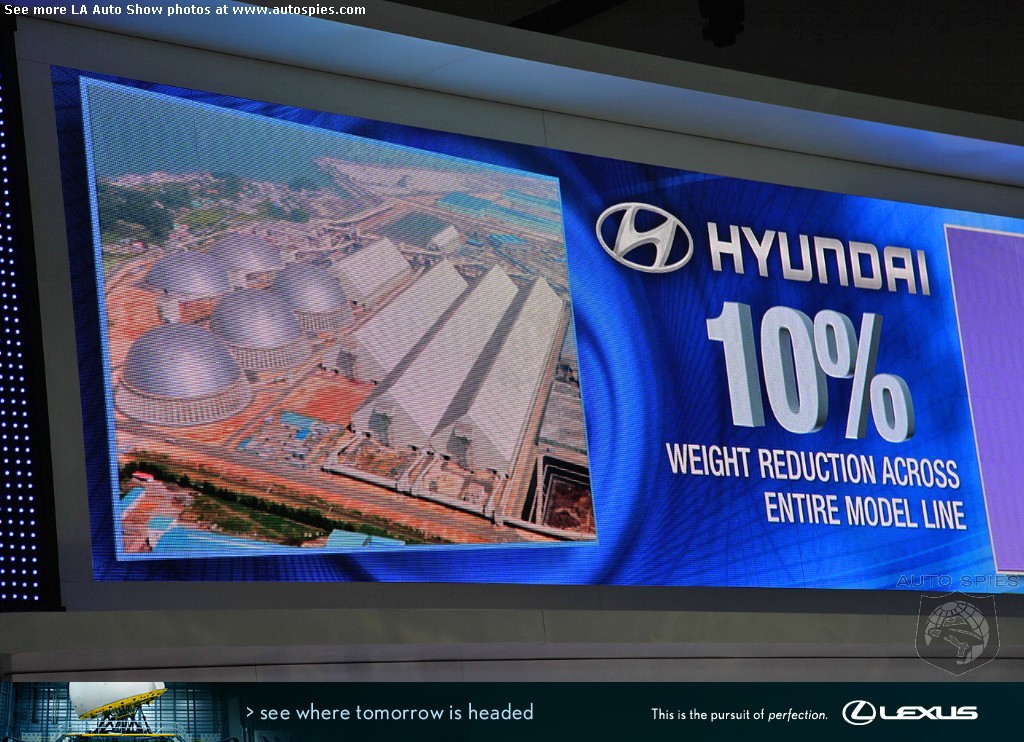The image size is (1024, 742).
Task: Click the "WEIGHT REDUCTION ACROSS" text line
Action: pyautogui.click(x=812, y=466)
